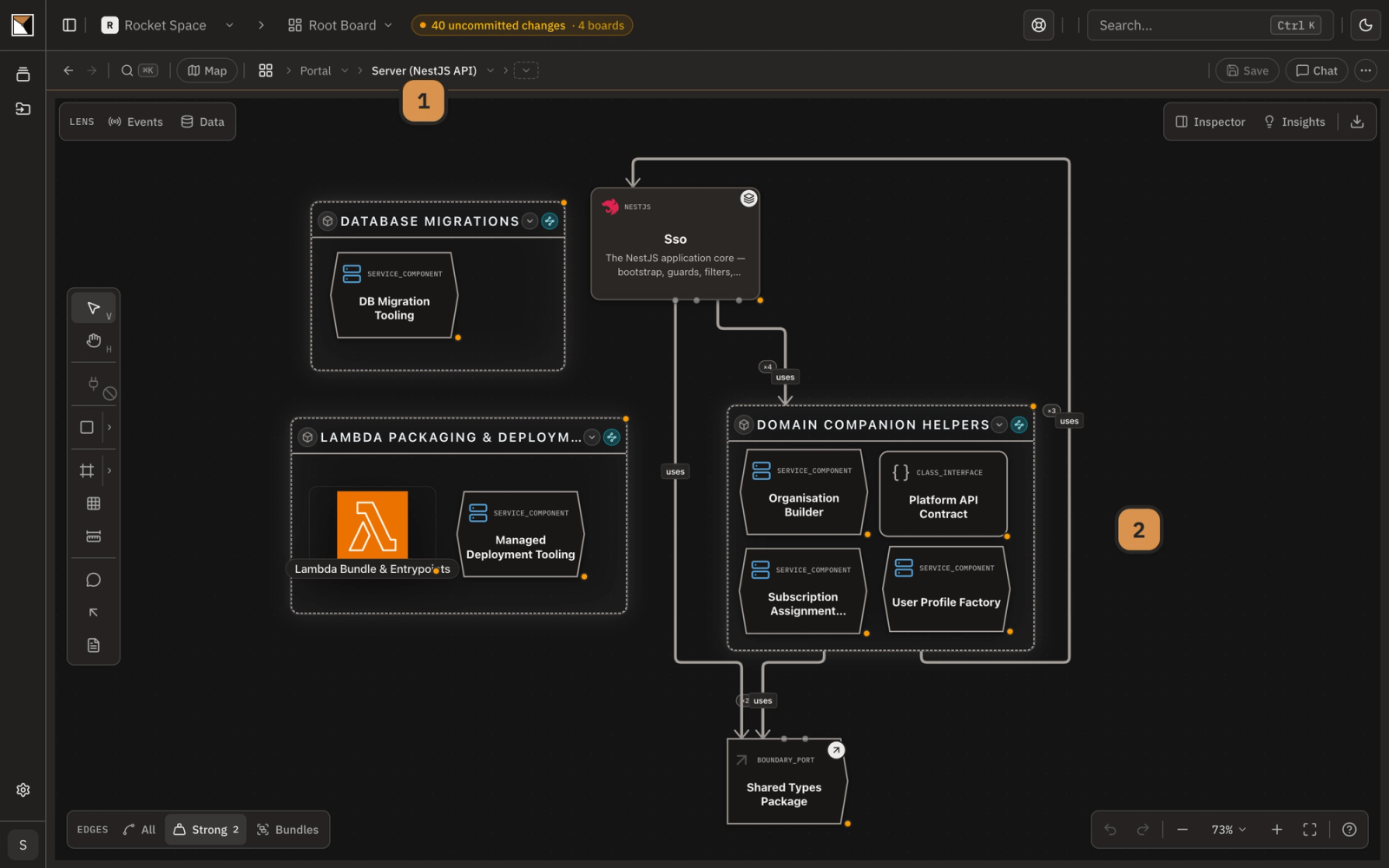The height and width of the screenshot is (868, 1389).
Task: Collapse the Lambda Packaging & Deployment chevron
Action: 592,437
